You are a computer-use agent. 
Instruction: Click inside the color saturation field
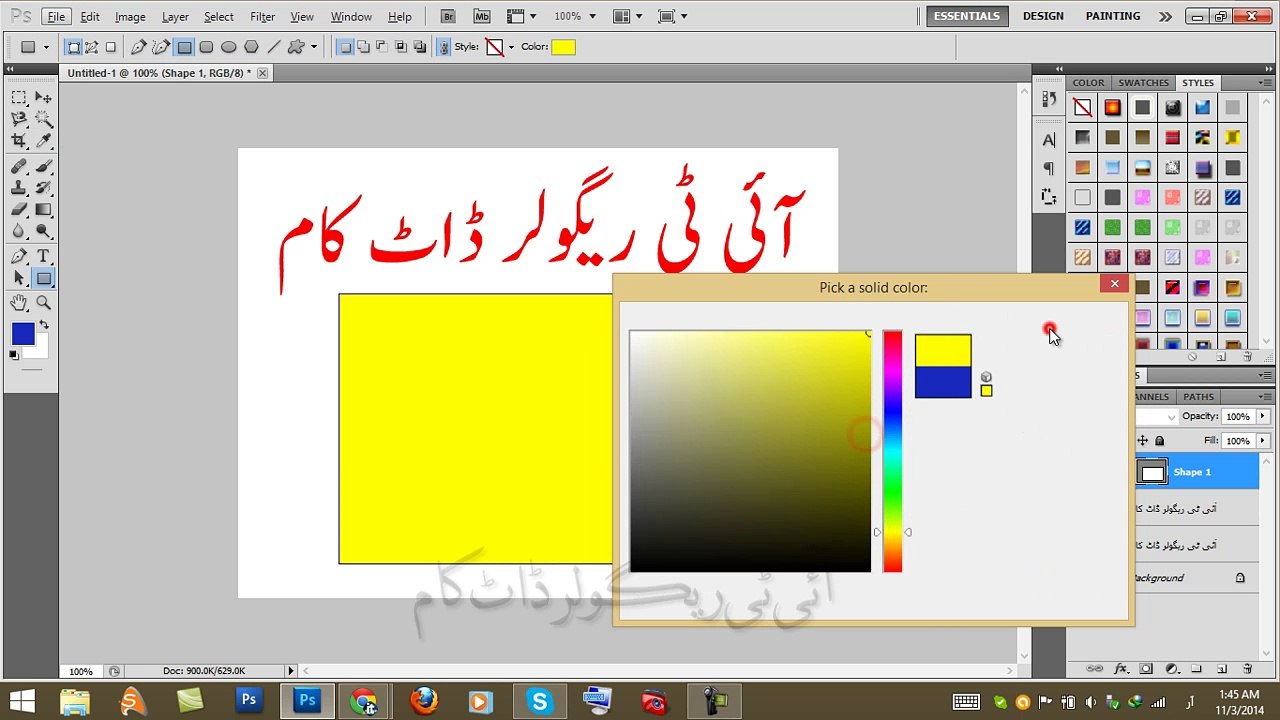coord(750,451)
